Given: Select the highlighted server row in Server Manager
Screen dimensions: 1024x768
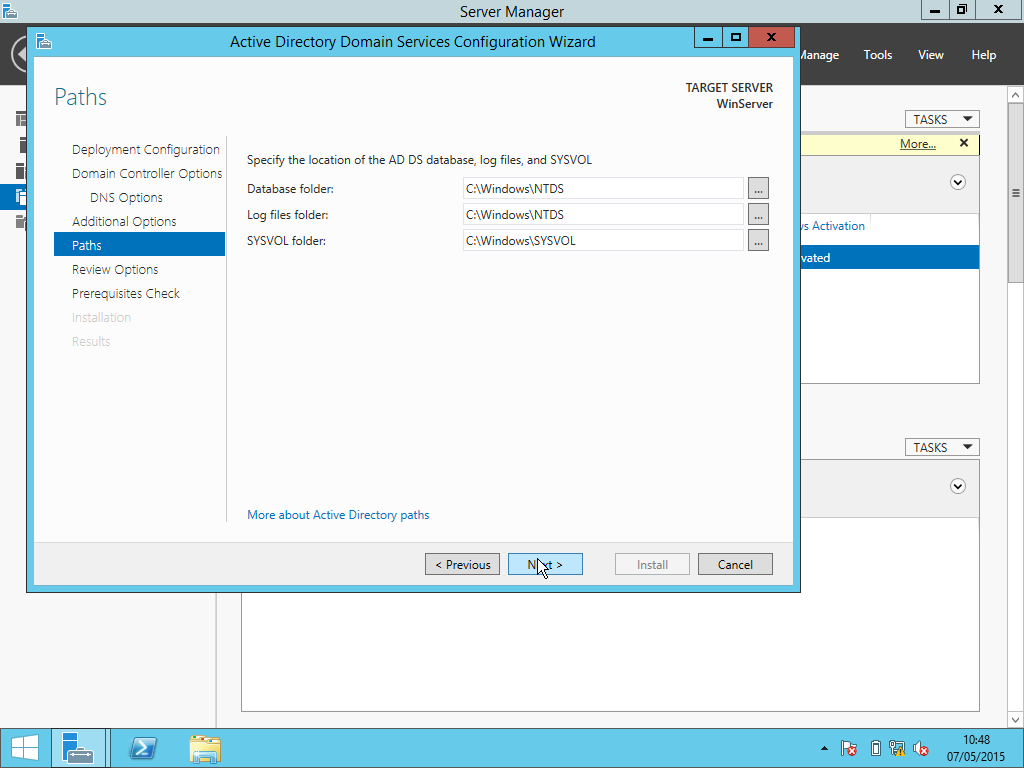Looking at the screenshot, I should 889,257.
